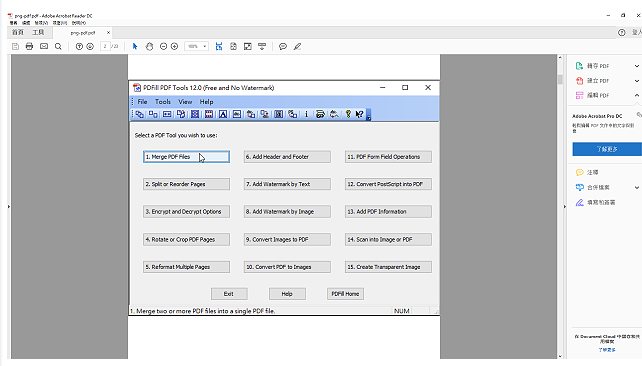Go to previous page with up-arrow icon
The width and height of the screenshot is (642, 366).
point(79,46)
